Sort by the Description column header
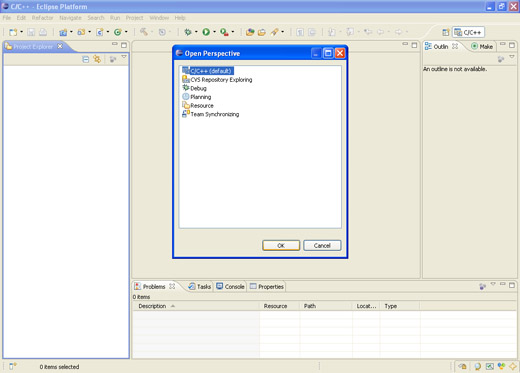The height and width of the screenshot is (373, 520). coord(196,306)
